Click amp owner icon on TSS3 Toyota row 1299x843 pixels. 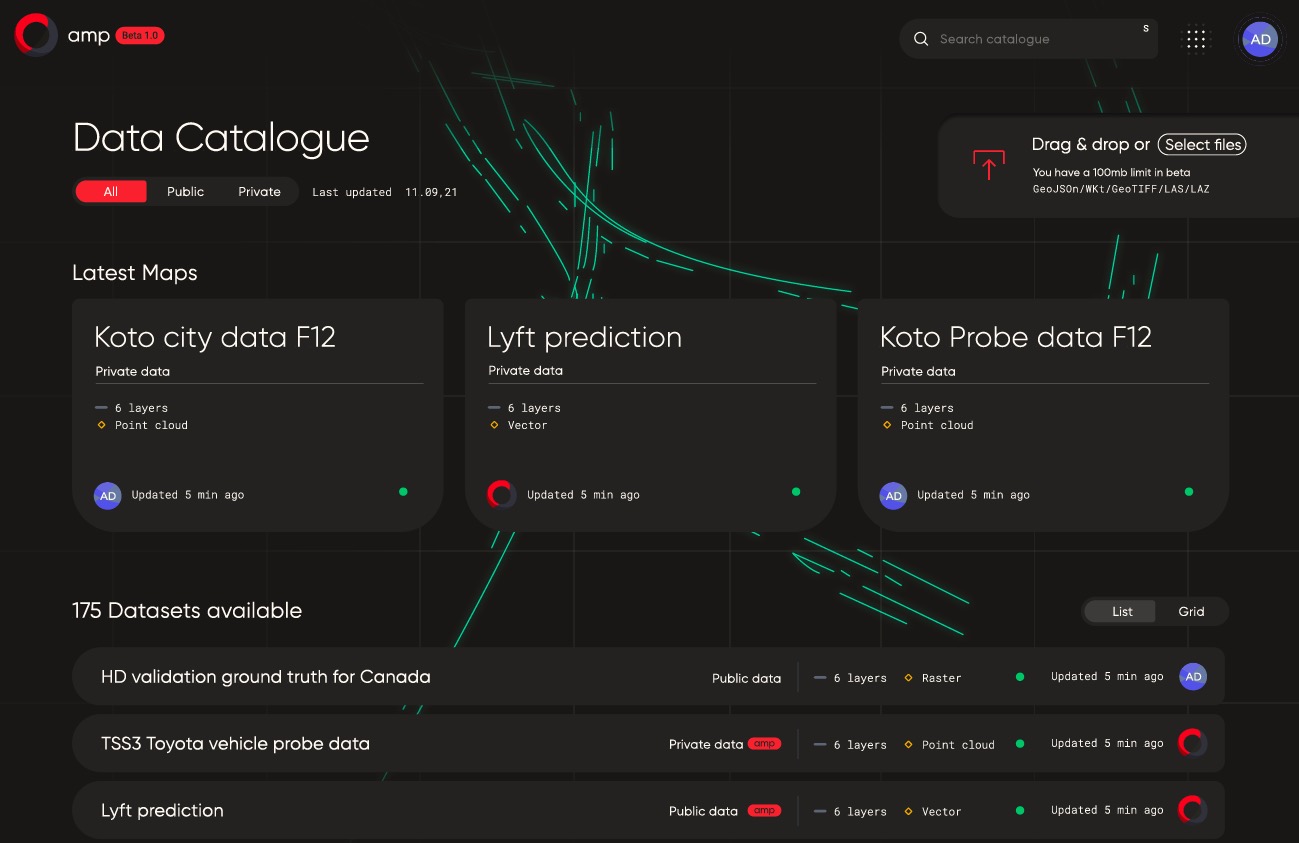[x=1192, y=743]
